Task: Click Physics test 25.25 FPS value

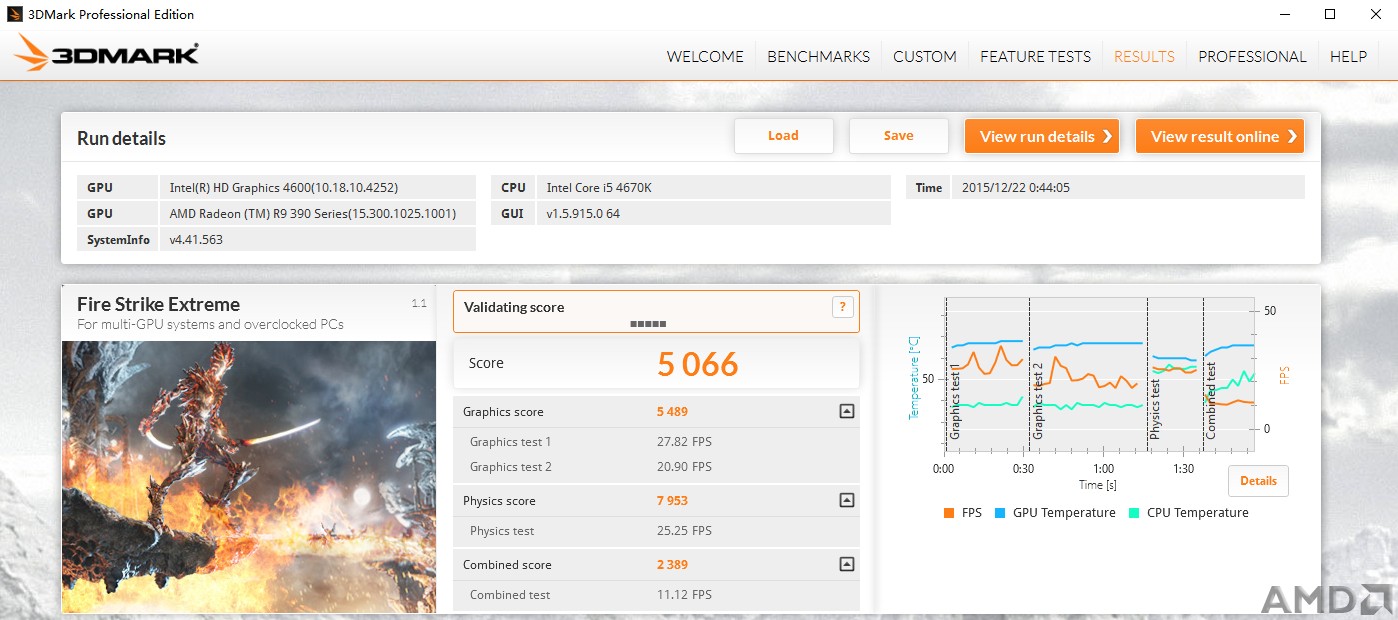Action: (x=684, y=531)
